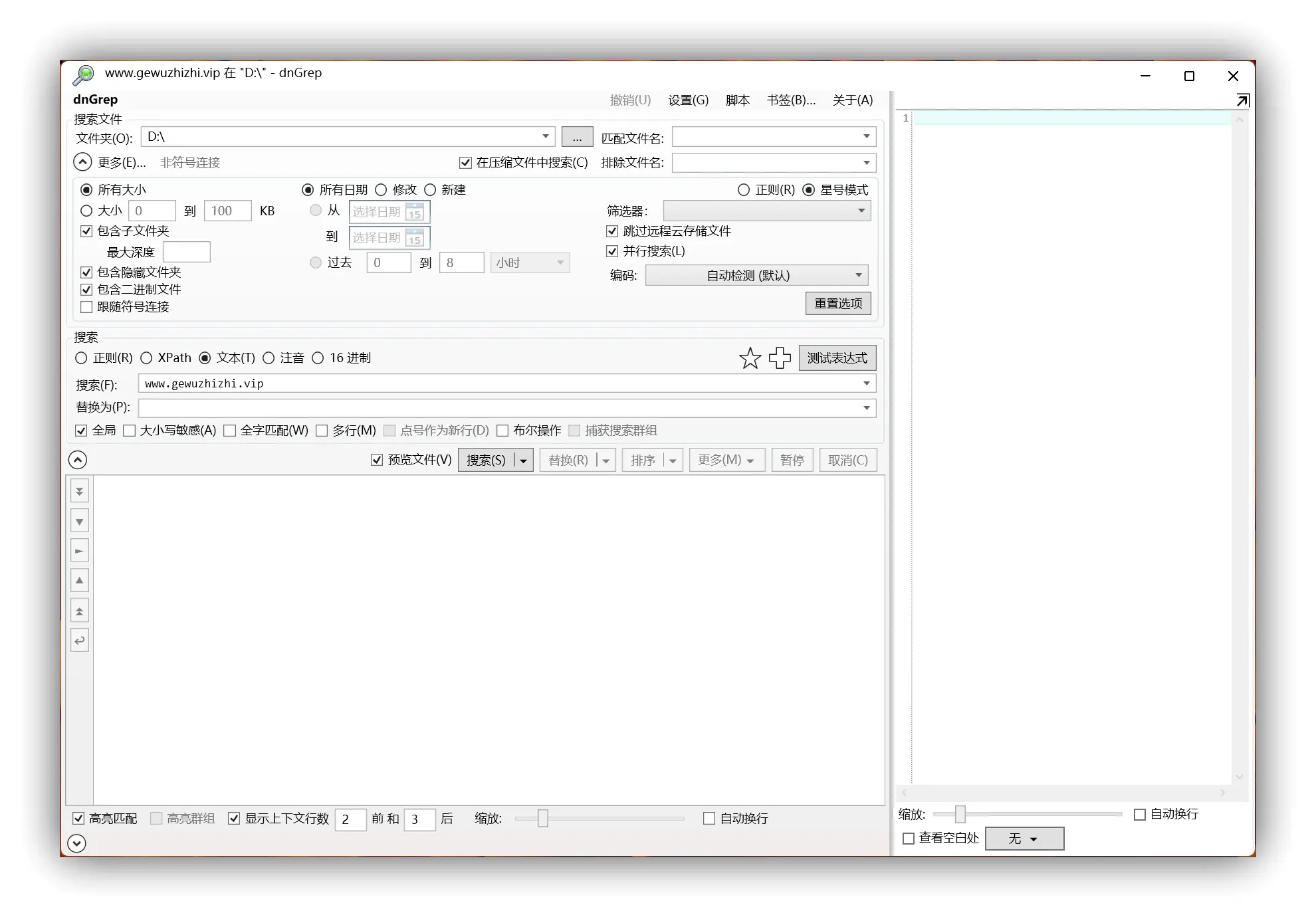Click the collapse-all double-up arrow icon
This screenshot has width=1316, height=917.
tap(80, 611)
